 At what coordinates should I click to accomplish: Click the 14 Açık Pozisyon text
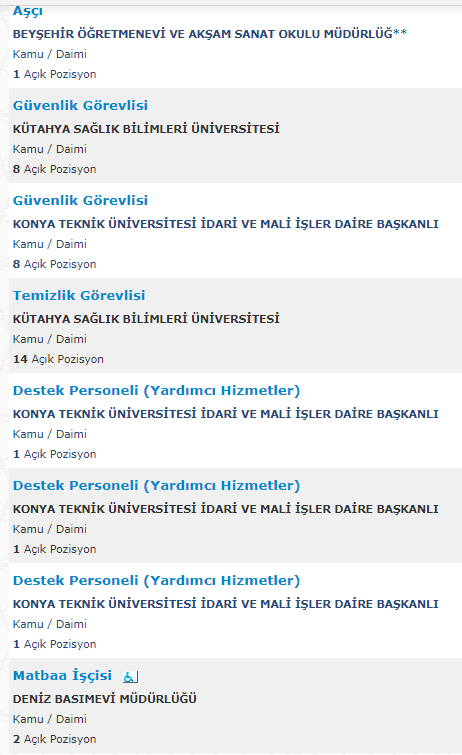click(x=58, y=359)
